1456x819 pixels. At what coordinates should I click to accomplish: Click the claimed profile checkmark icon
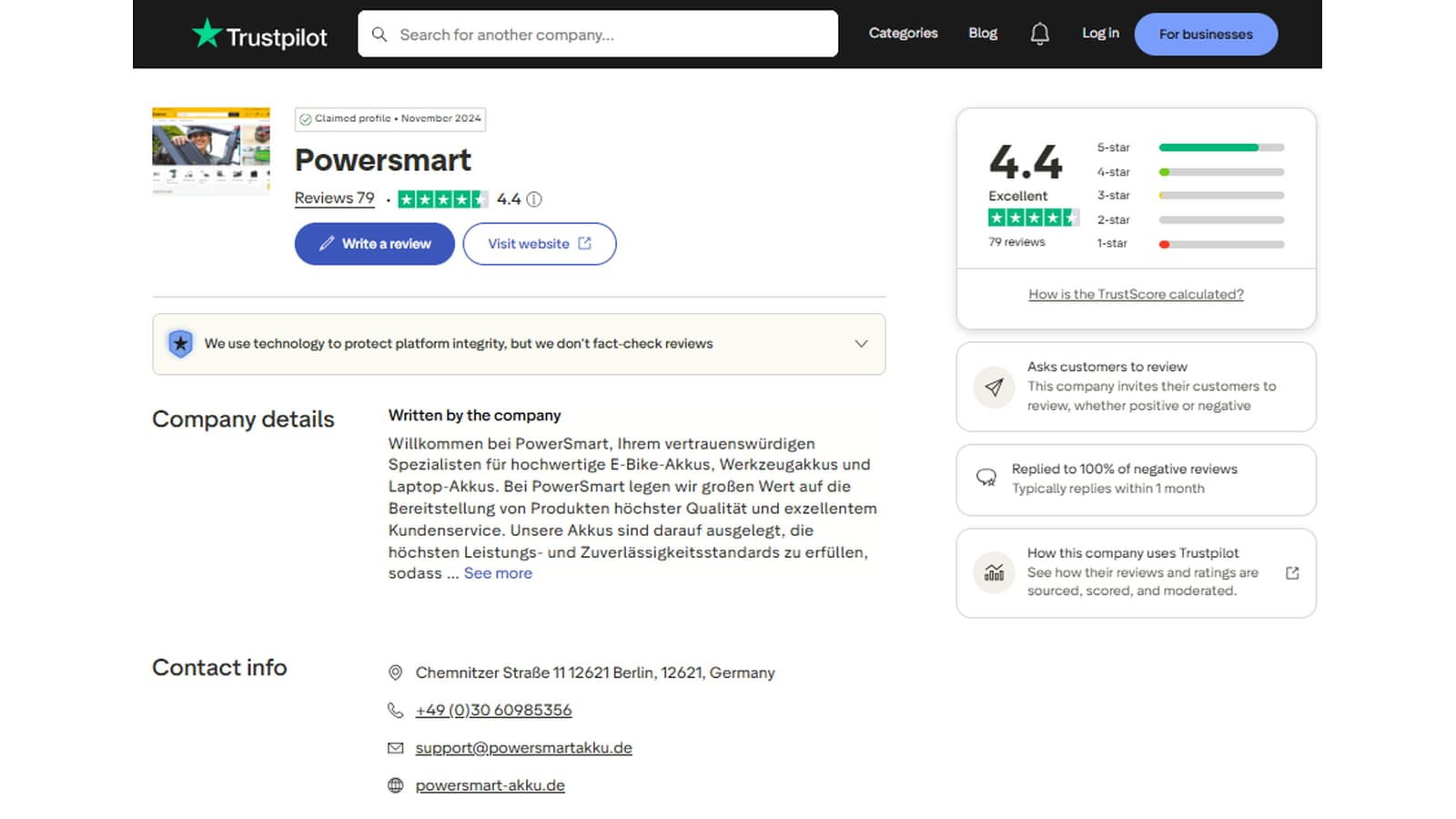coord(306,119)
